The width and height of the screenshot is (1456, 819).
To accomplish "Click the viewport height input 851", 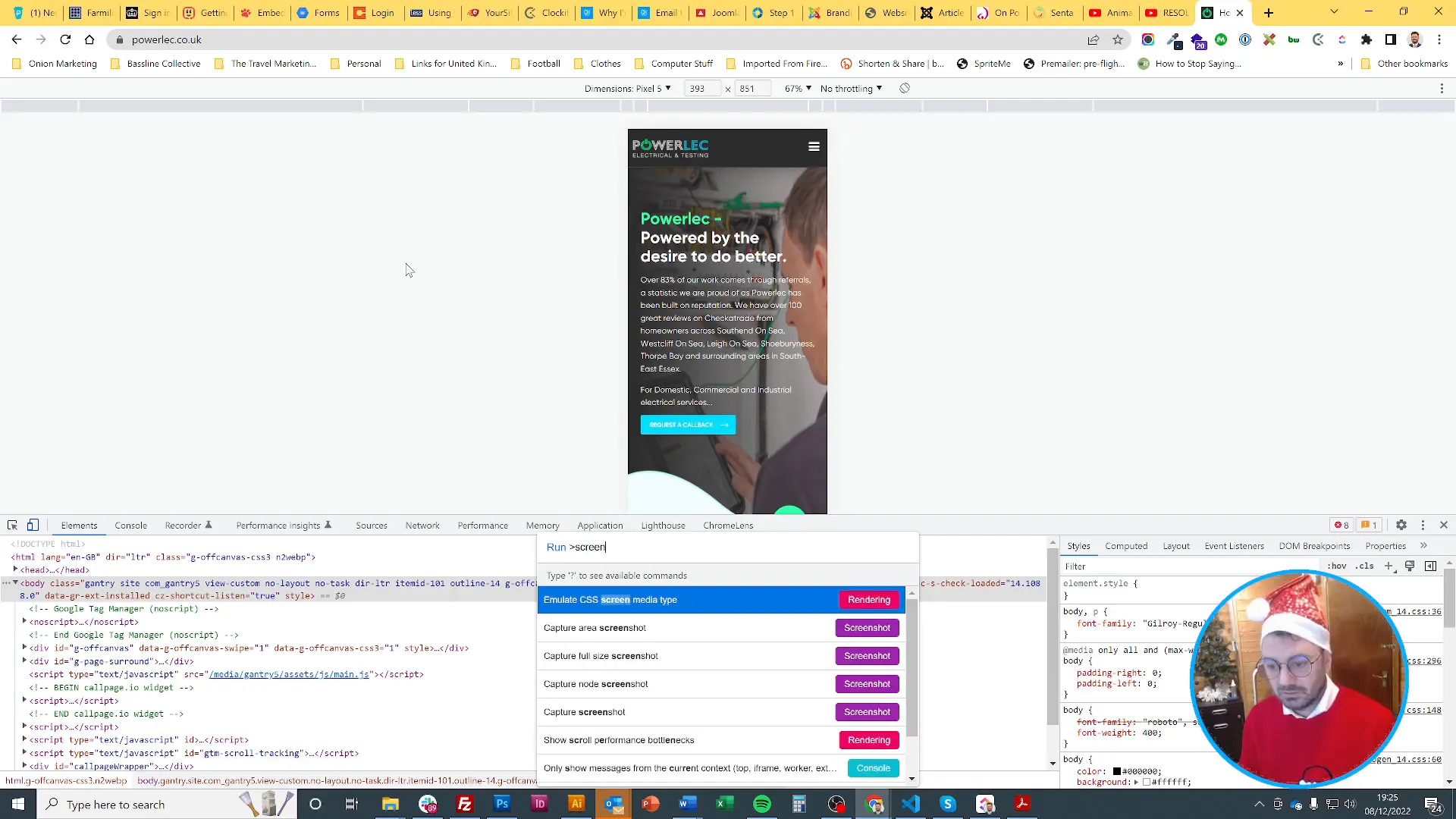I will click(752, 89).
